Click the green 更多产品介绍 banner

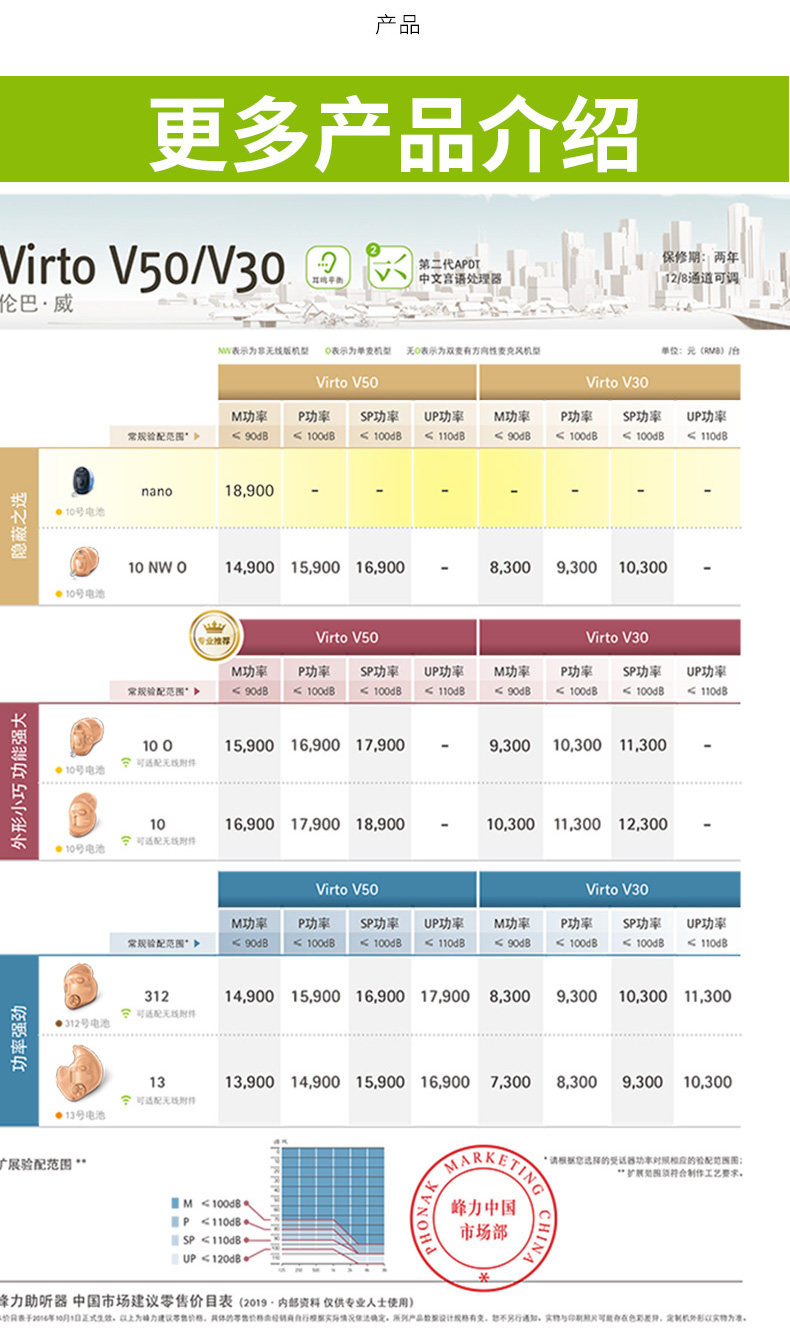[395, 130]
